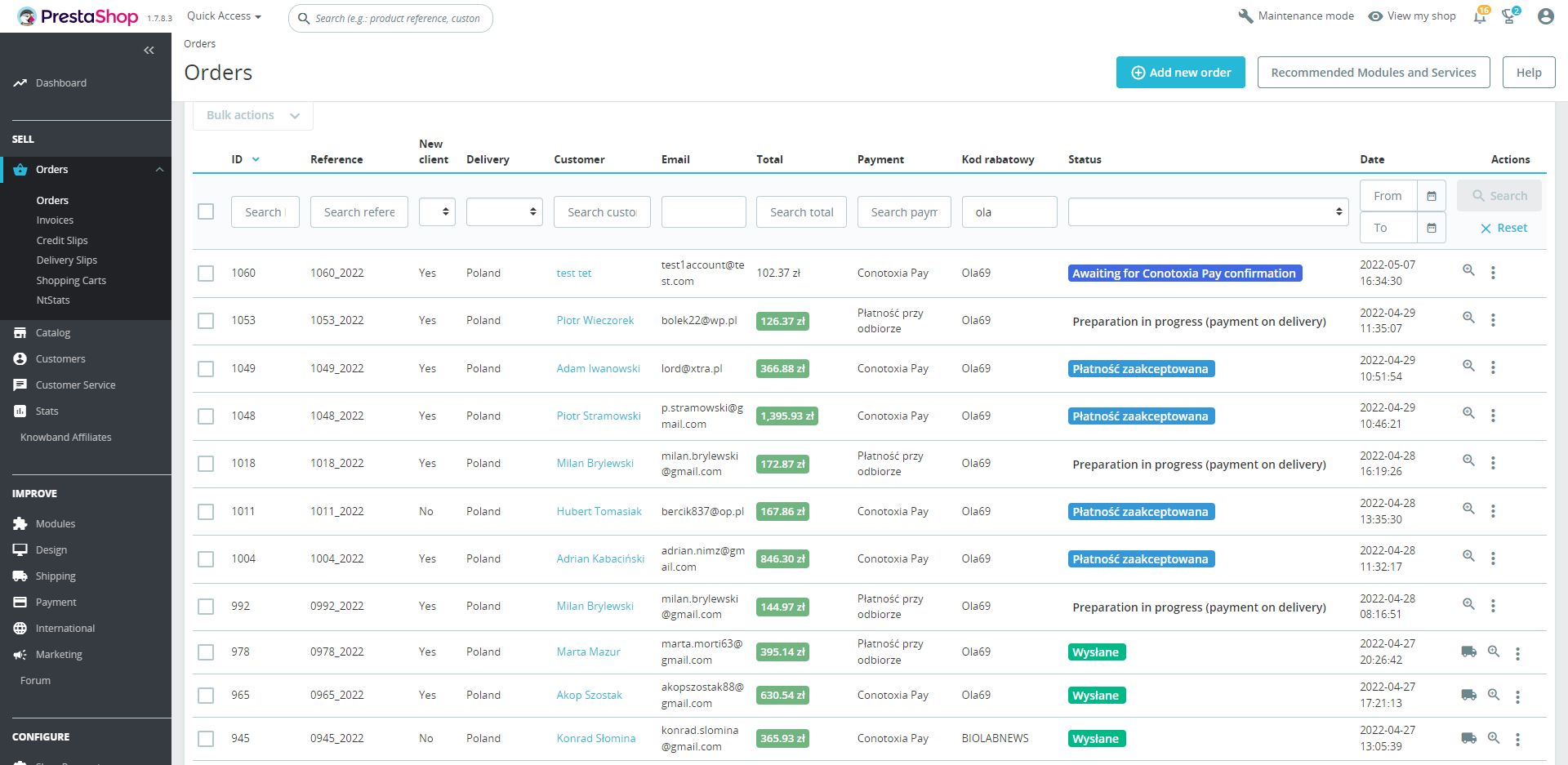
Task: Open the trophy achievements icon
Action: point(1508,16)
